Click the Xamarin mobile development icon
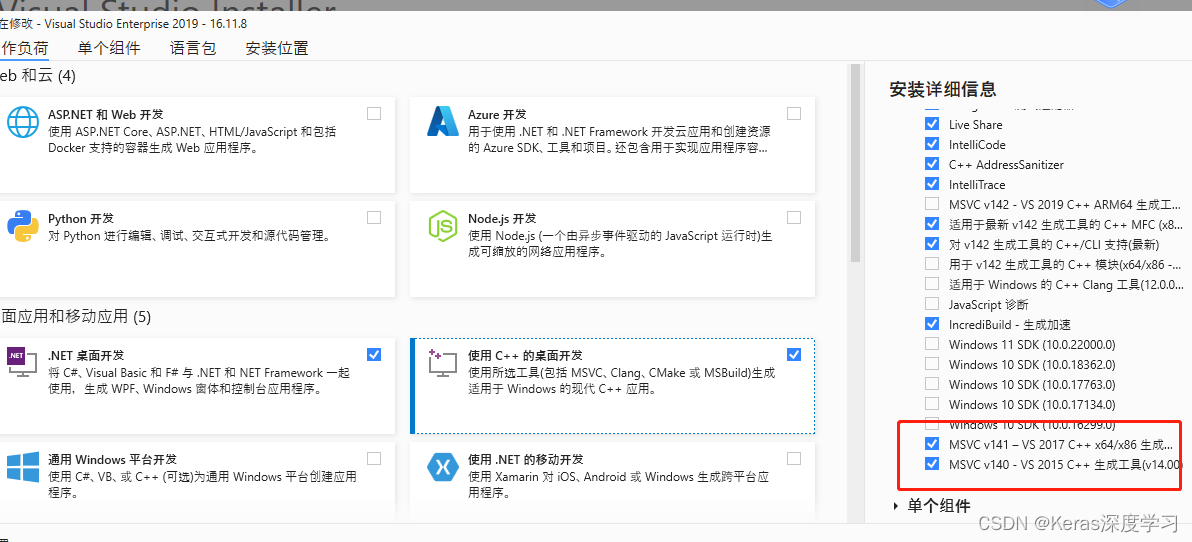The width and height of the screenshot is (1192, 542). pos(442,467)
